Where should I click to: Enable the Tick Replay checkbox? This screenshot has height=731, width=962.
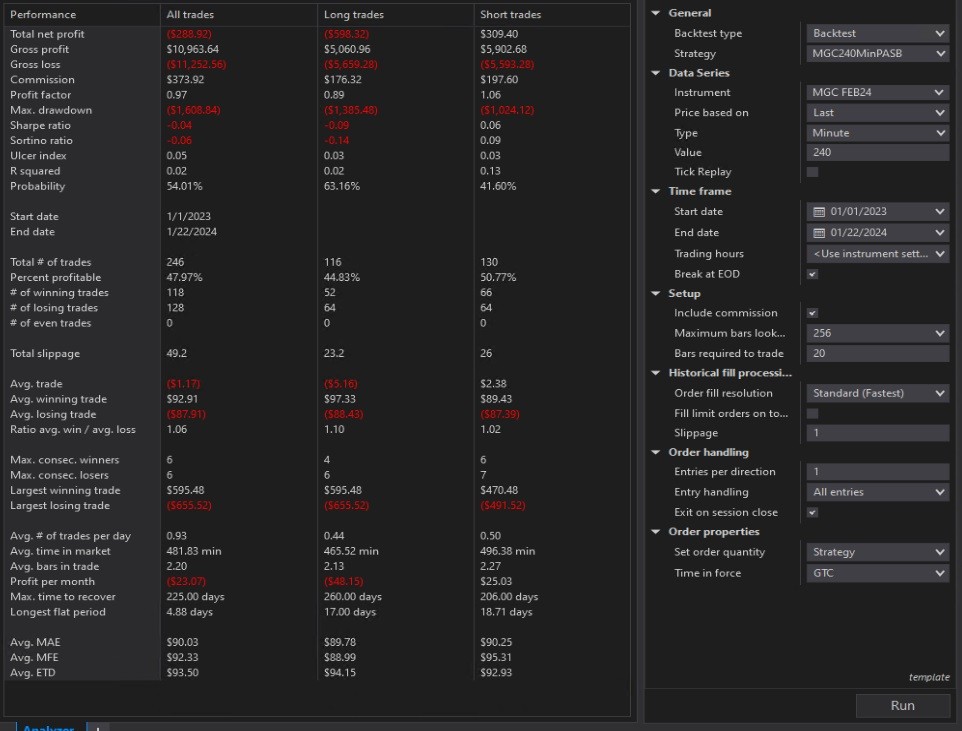pyautogui.click(x=812, y=172)
